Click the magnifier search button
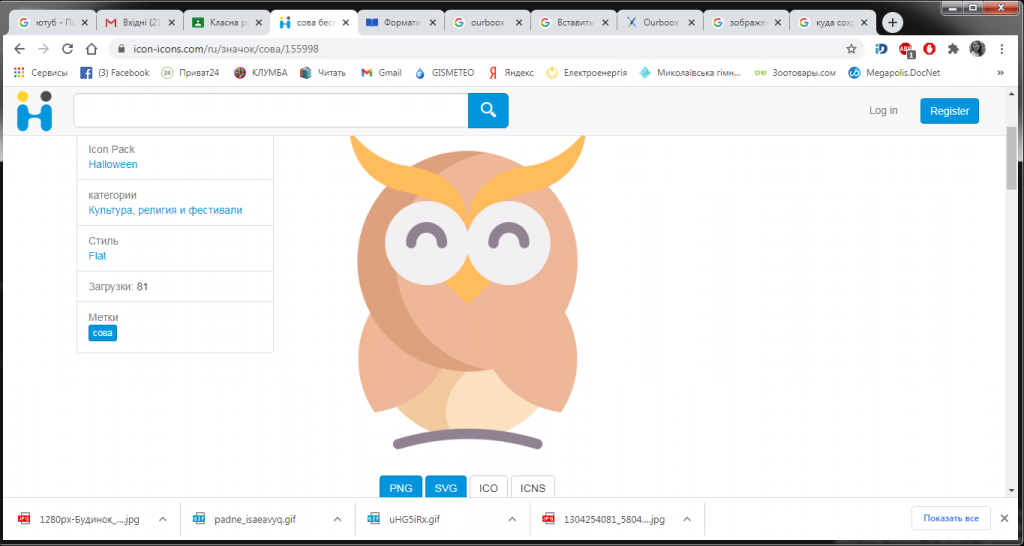Image resolution: width=1024 pixels, height=546 pixels. pos(488,110)
